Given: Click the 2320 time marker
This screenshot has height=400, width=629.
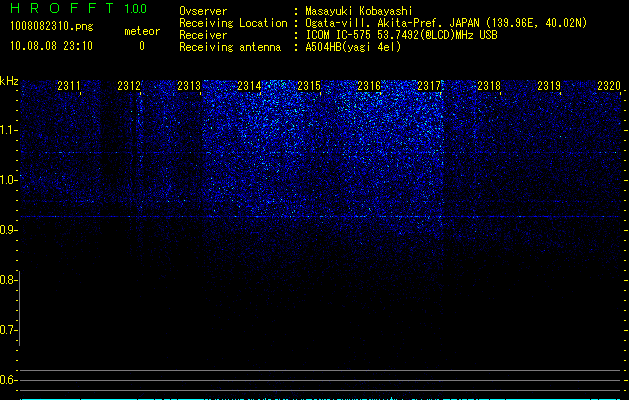Looking at the screenshot, I should point(609,85).
